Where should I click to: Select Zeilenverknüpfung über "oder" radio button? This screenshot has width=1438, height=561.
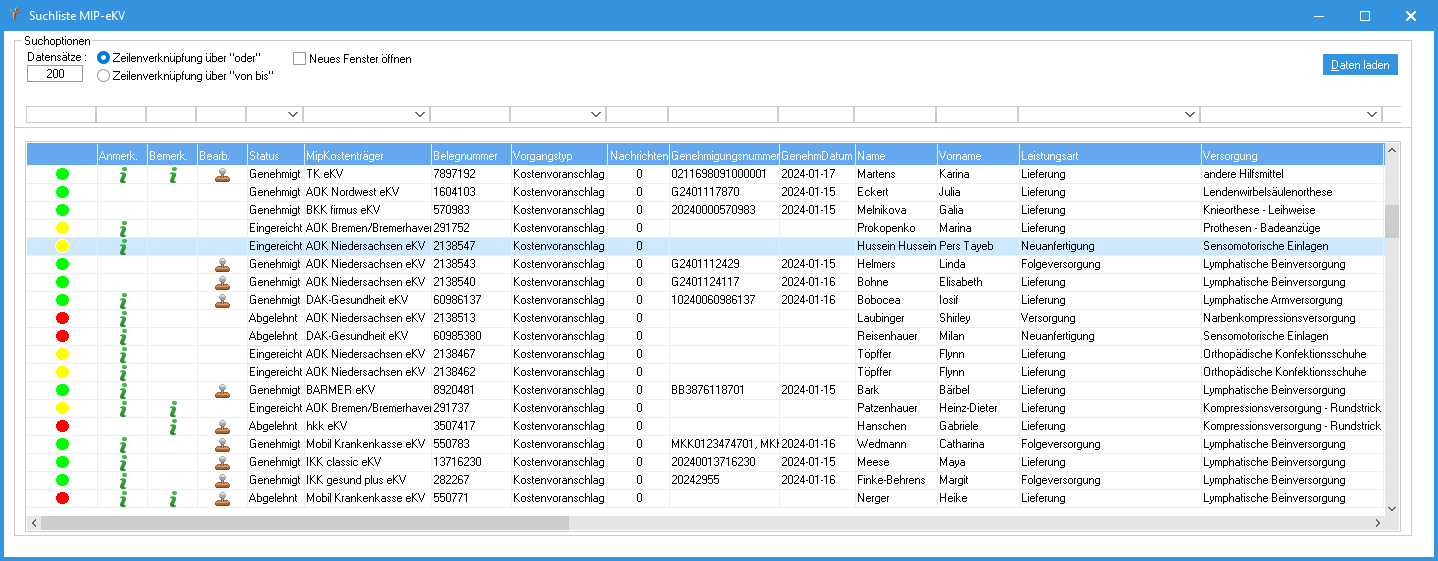pyautogui.click(x=104, y=58)
